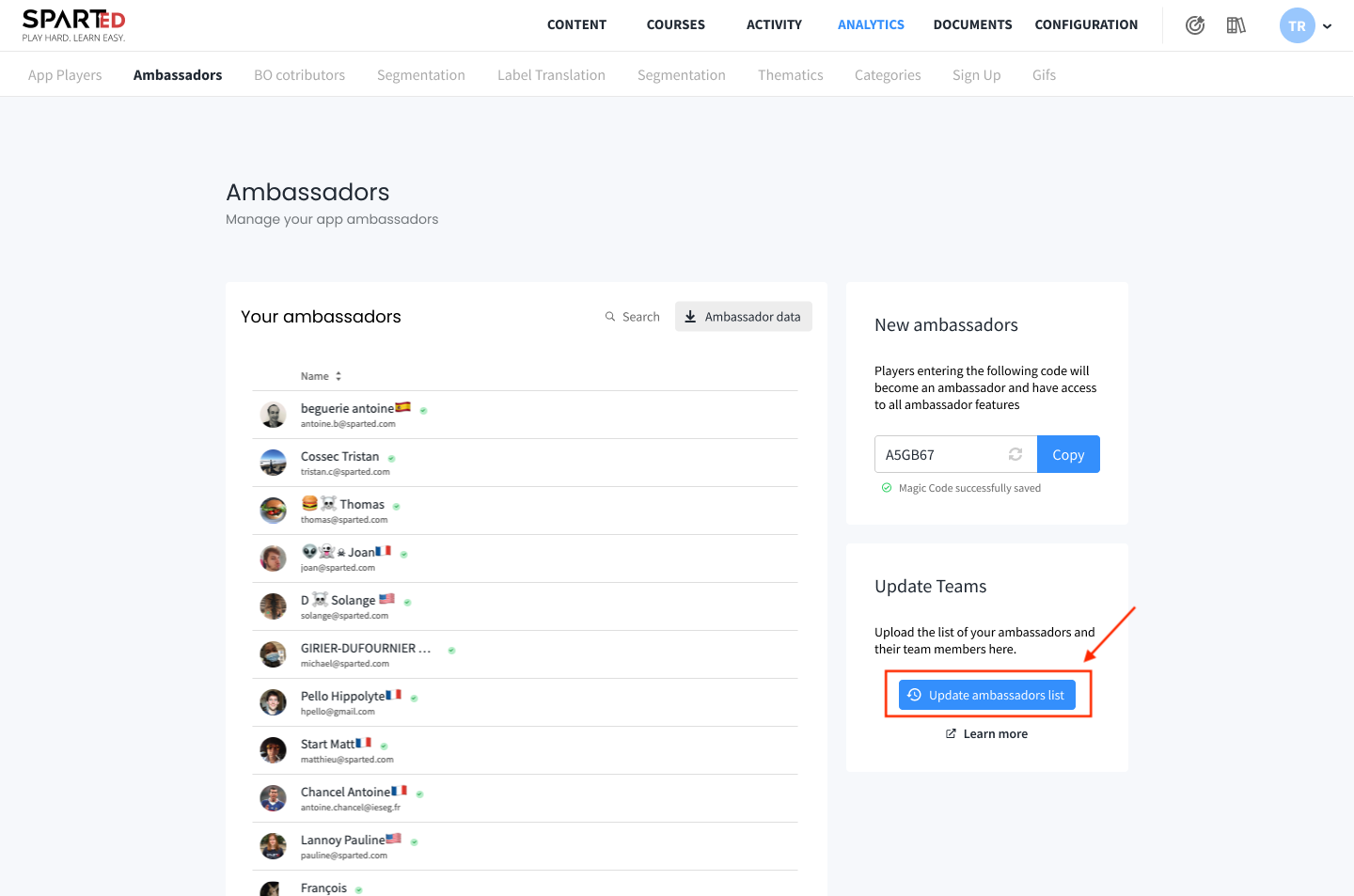Expand the user account dropdown arrow

1328,26
